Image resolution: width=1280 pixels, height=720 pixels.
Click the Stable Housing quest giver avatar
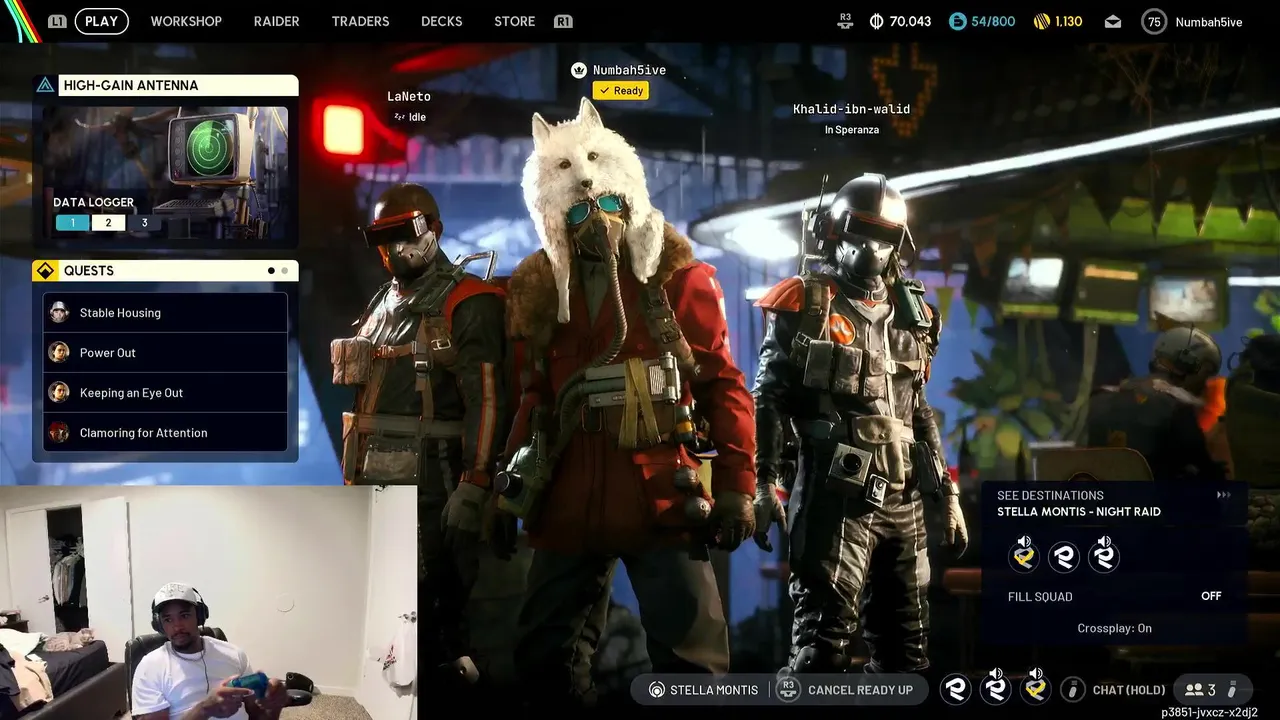pos(59,313)
